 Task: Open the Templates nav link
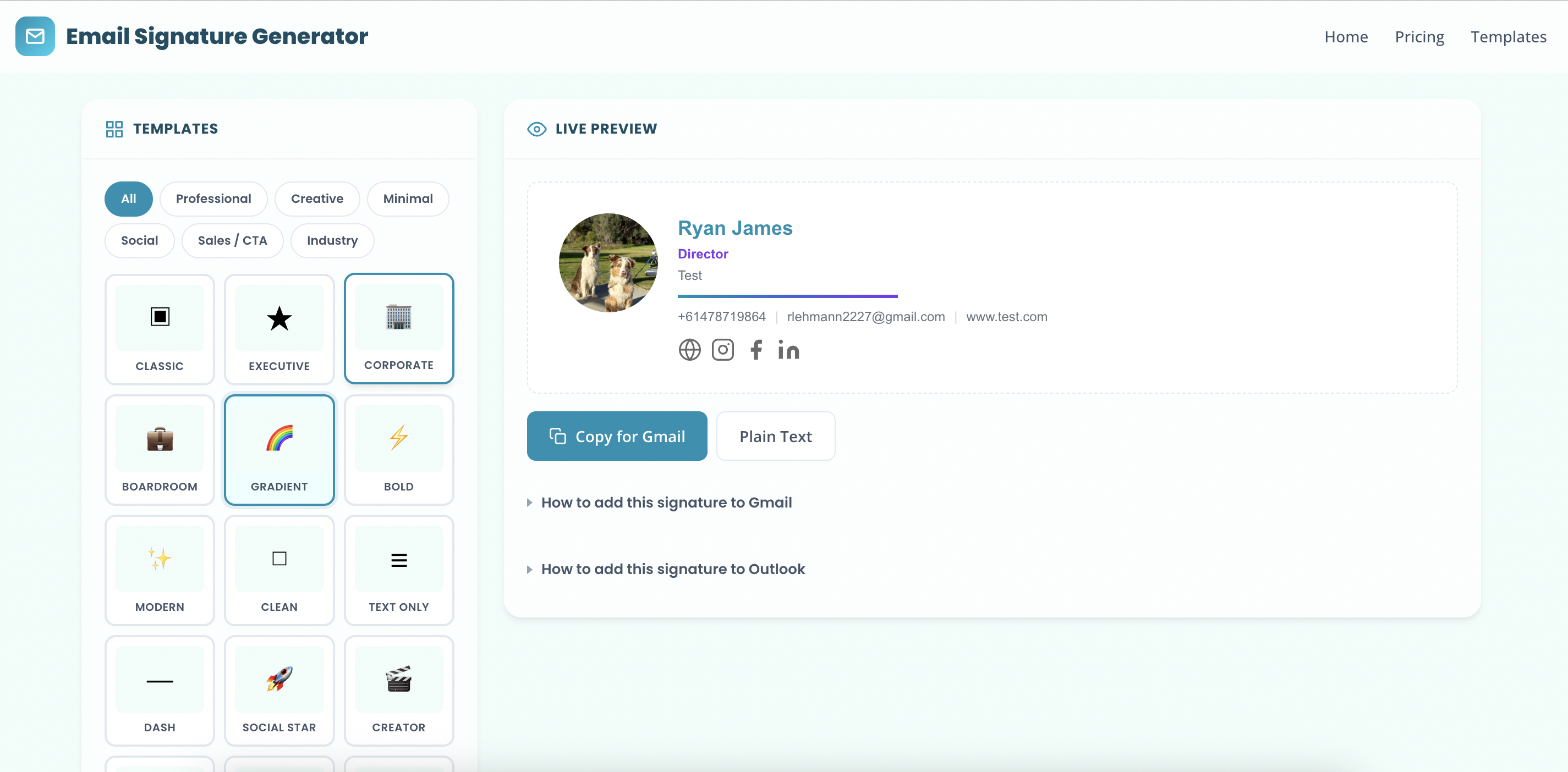coord(1509,37)
